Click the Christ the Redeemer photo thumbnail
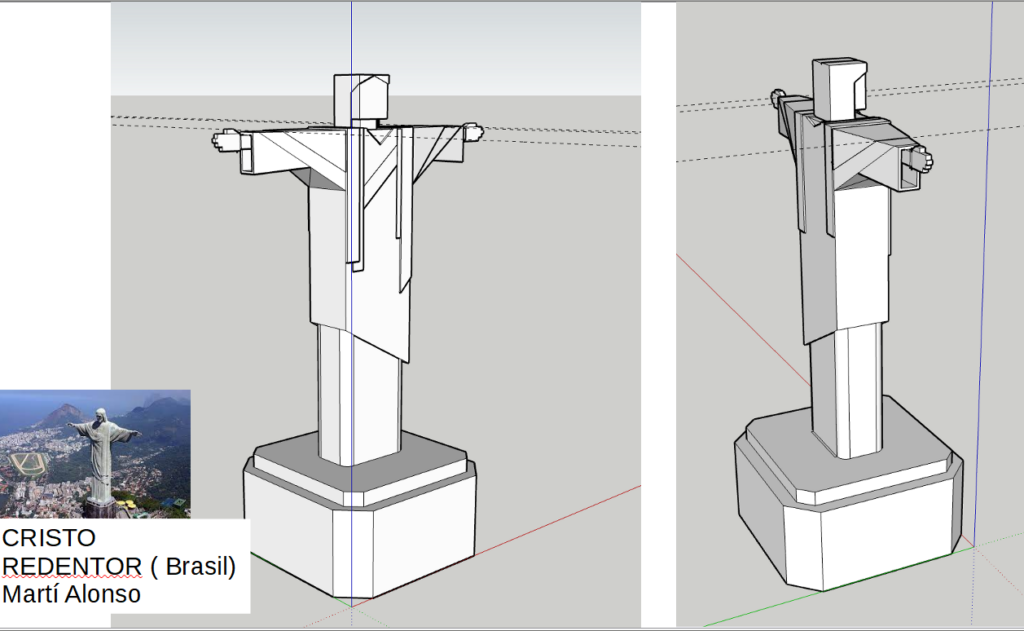 tap(95, 453)
